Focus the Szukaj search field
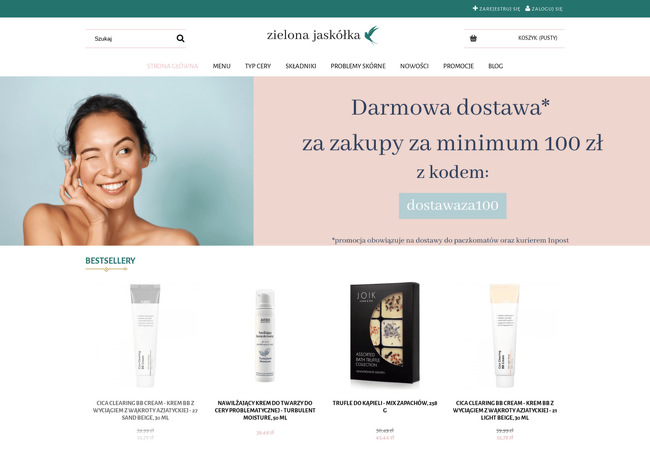The height and width of the screenshot is (450, 650). coord(131,39)
